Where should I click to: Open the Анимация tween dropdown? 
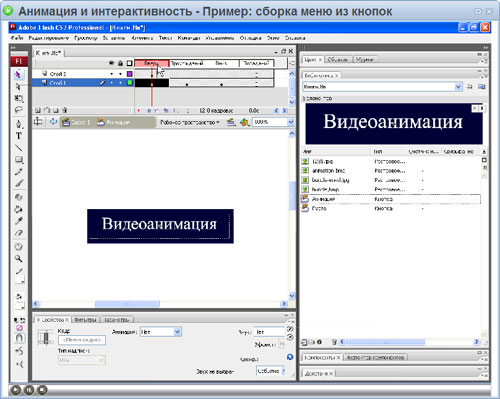177,332
